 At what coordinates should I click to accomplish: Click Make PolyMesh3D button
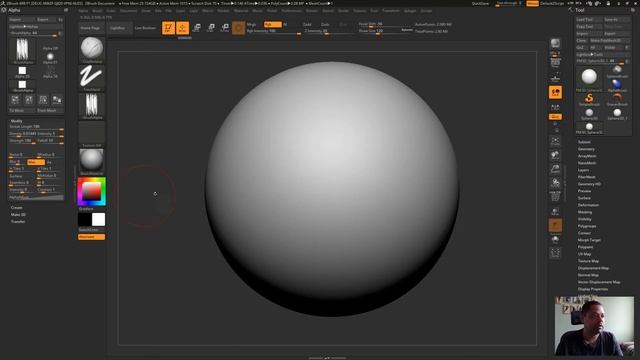(609, 40)
